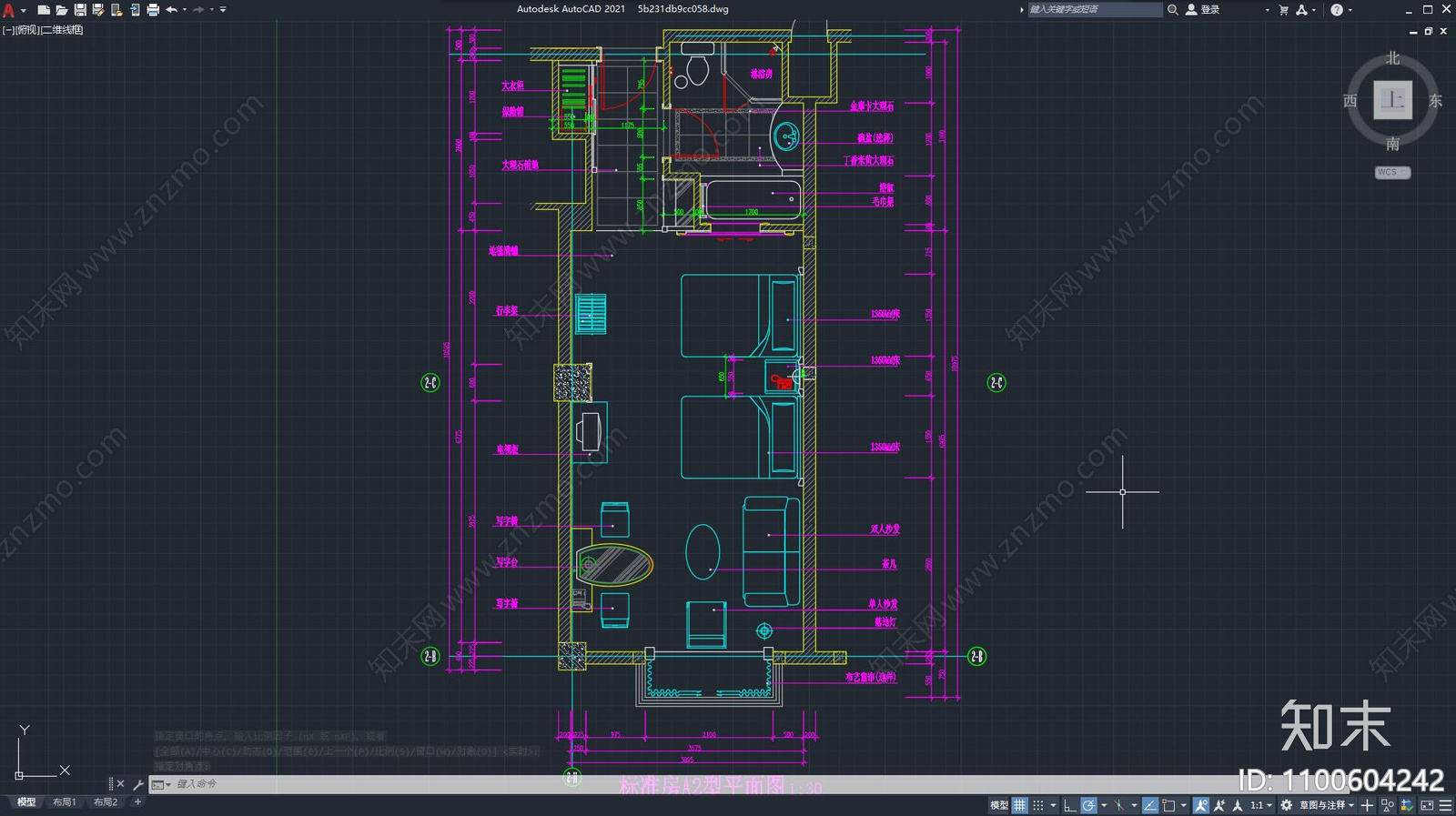The image size is (1456, 816).
Task: Toggle 2D object snap in status bar
Action: pyautogui.click(x=1168, y=805)
